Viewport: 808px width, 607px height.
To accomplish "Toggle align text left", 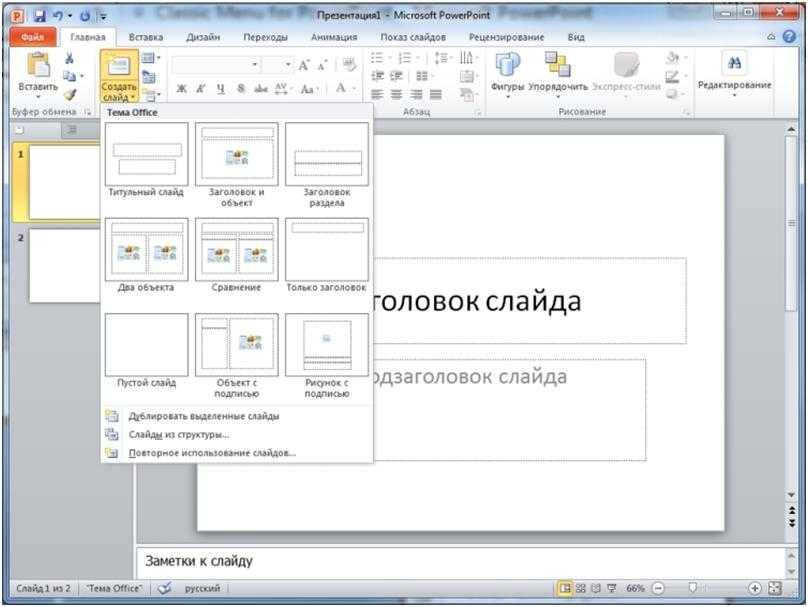I will click(377, 94).
